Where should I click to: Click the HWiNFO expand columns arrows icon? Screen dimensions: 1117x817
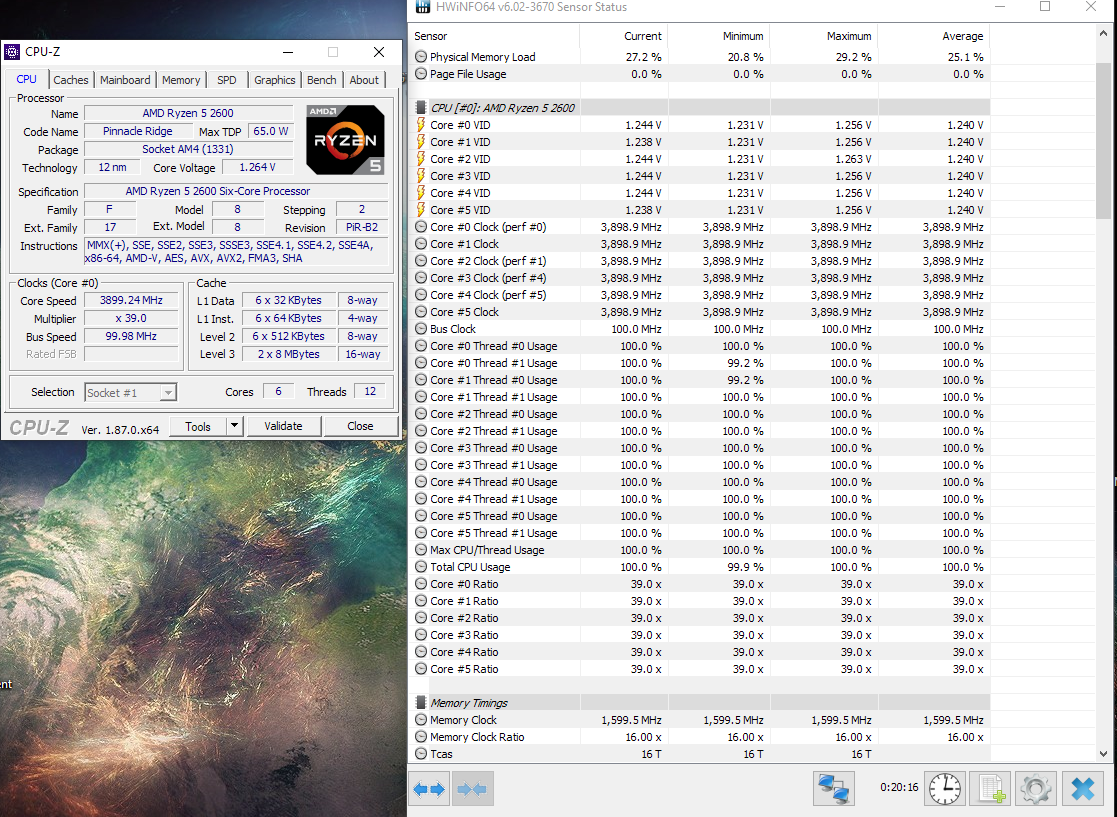(429, 789)
